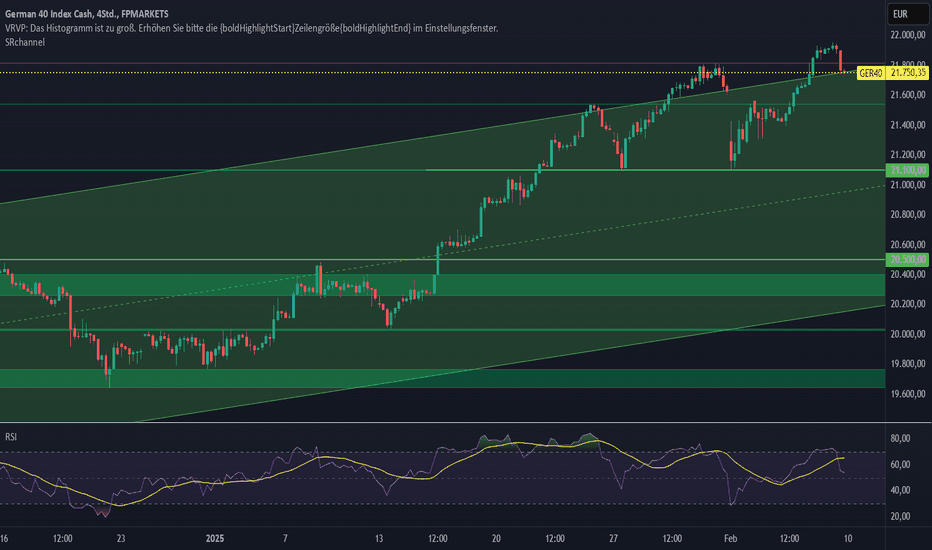Click the 13 date marker on time axis
The height and width of the screenshot is (550, 932).
[379, 539]
